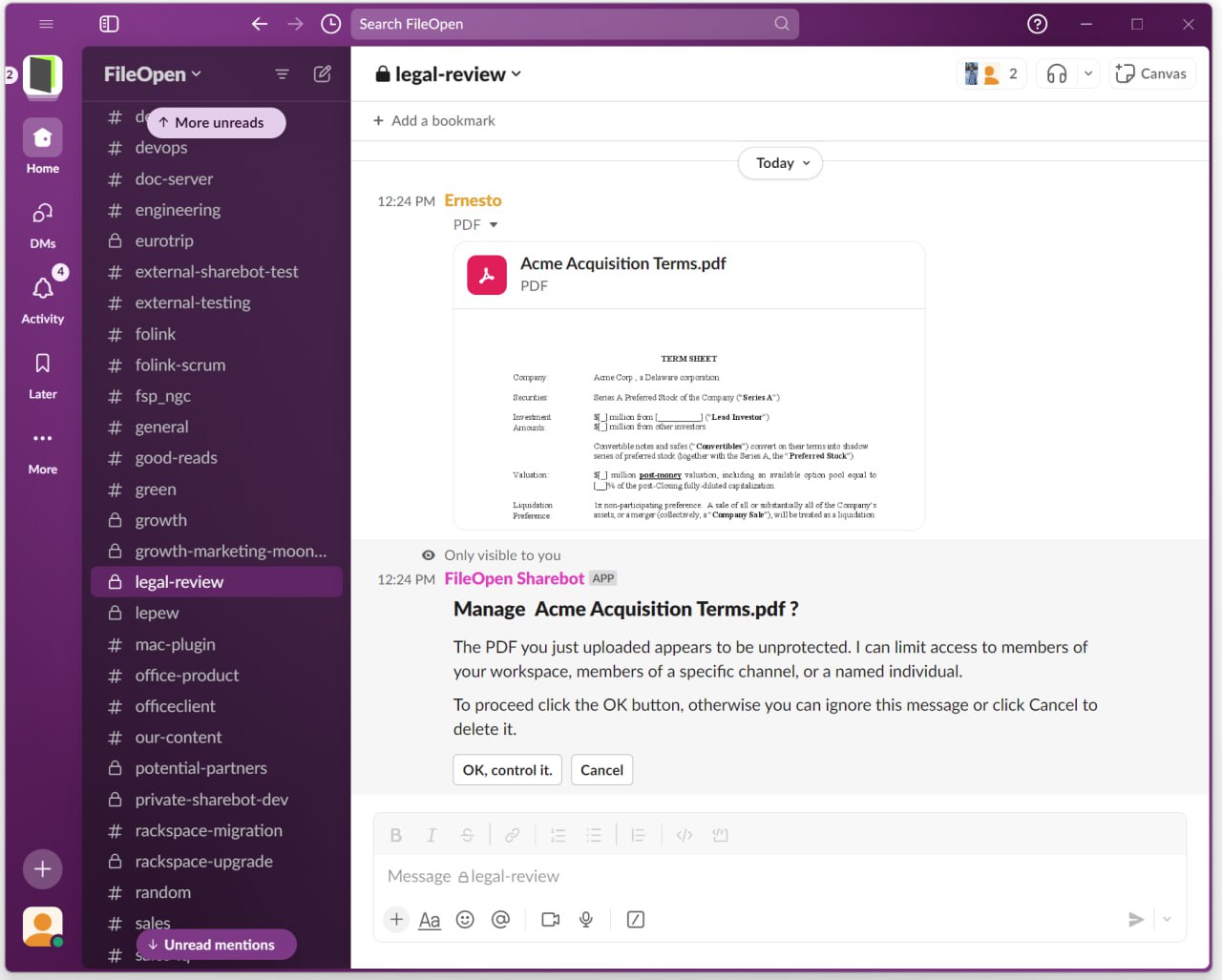The height and width of the screenshot is (980, 1222).
Task: Click the Cancel button
Action: (601, 770)
